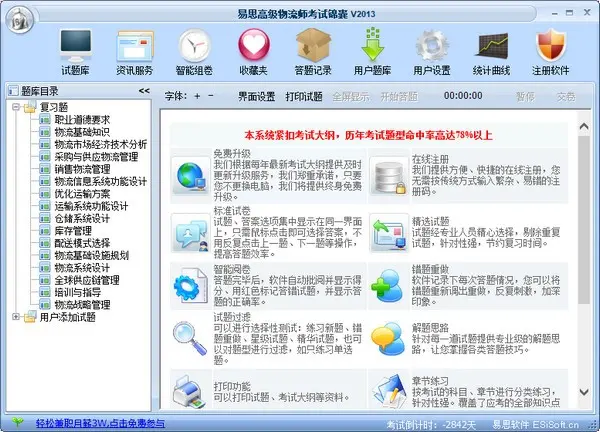
Task: Launch 智能组卷 clock icon
Action: [194, 46]
